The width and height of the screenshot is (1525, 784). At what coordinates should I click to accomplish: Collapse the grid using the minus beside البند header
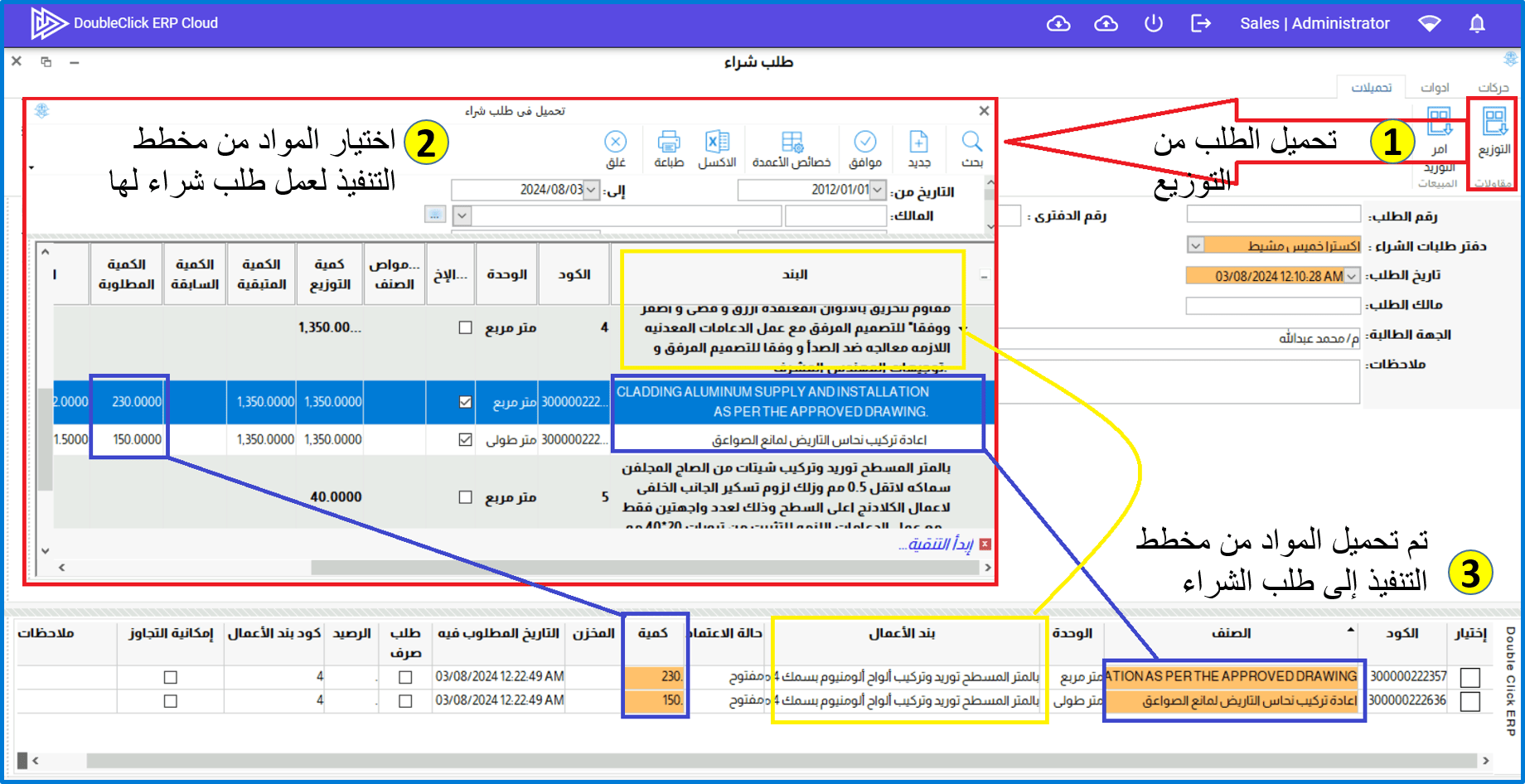(x=984, y=276)
